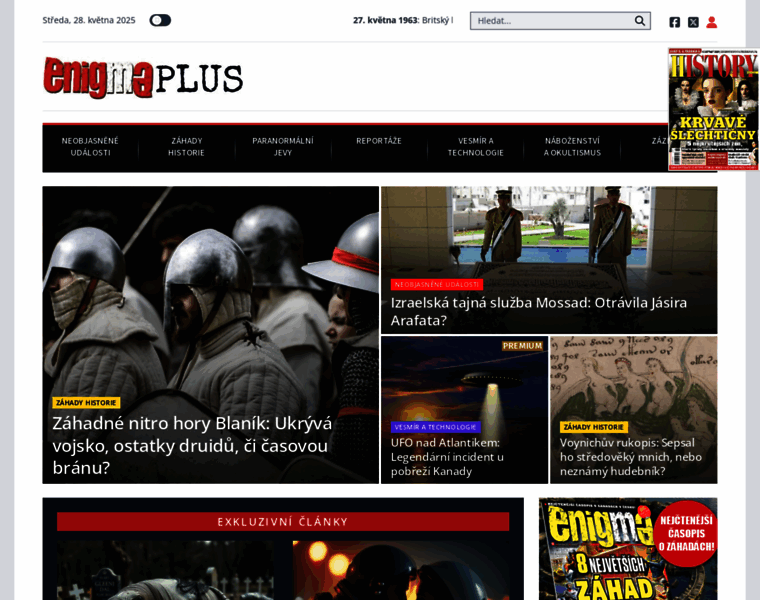Click the Premium badge on UFO article

pyautogui.click(x=522, y=346)
